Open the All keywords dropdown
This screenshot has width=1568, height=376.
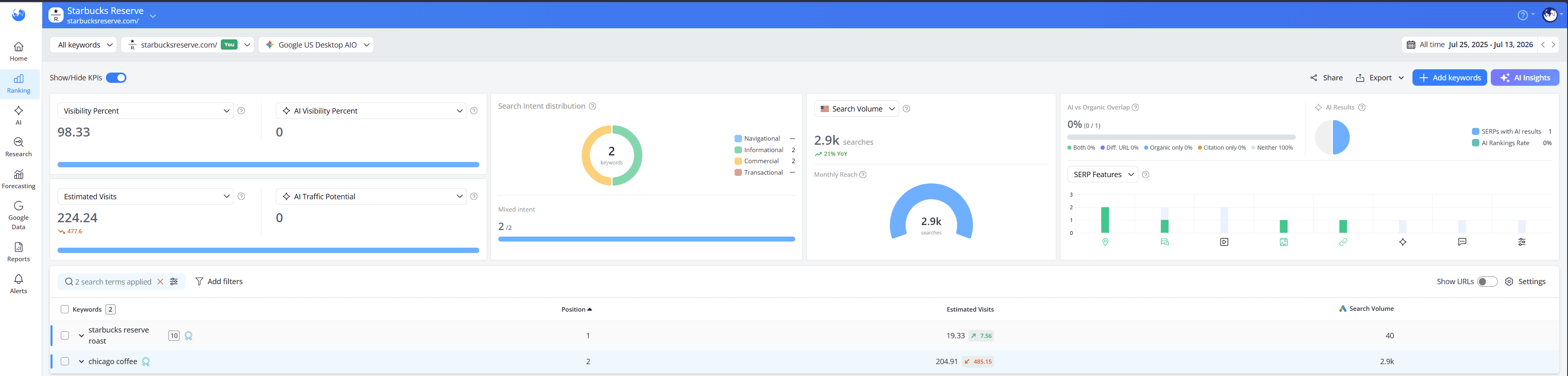click(x=83, y=44)
